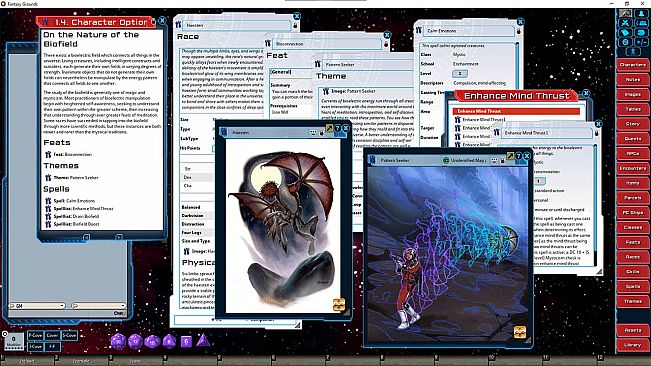
Task: Open the PC Ships sidebar button
Action: coord(633,213)
